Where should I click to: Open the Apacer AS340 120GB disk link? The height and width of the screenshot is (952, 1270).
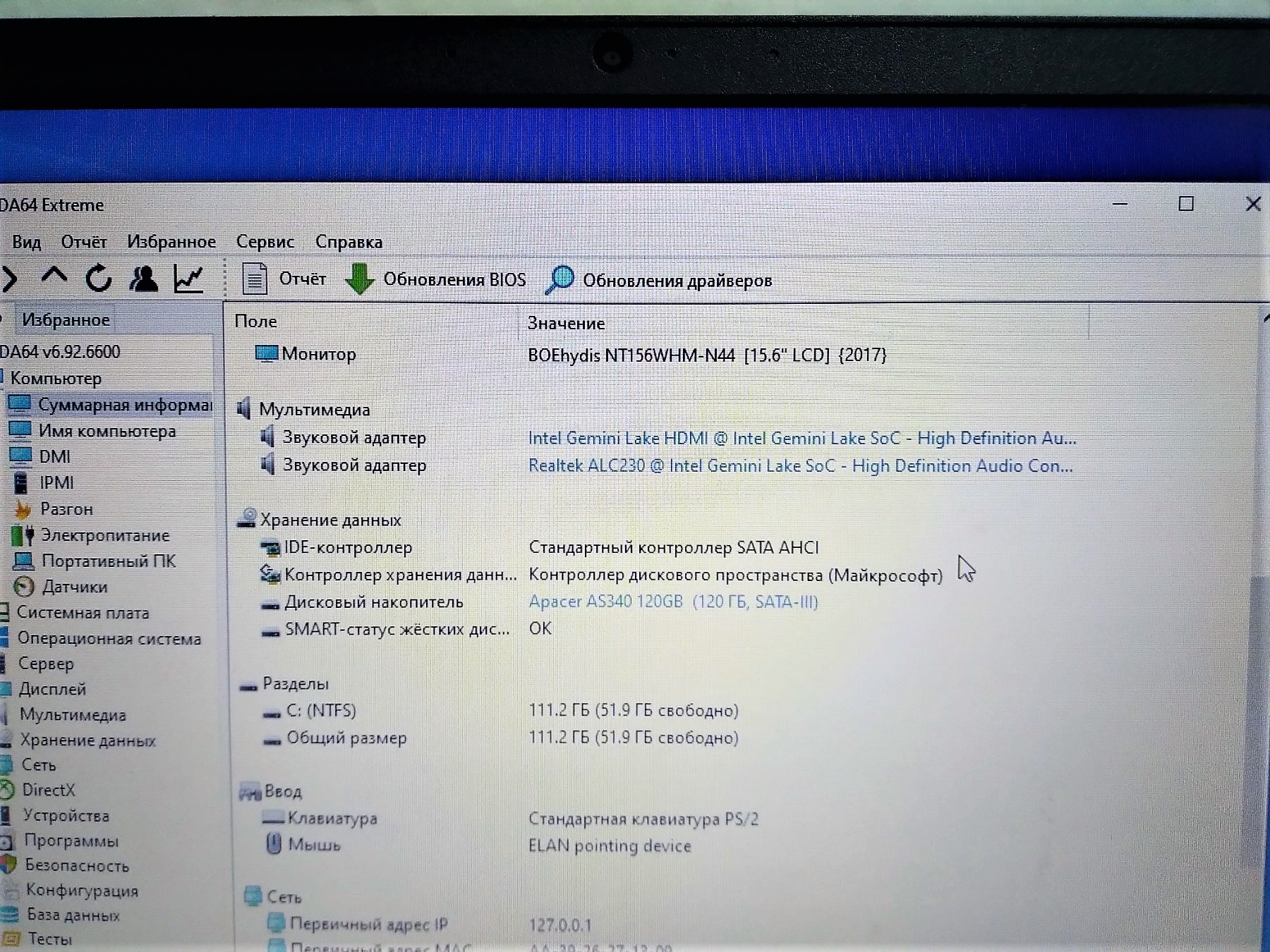[673, 602]
